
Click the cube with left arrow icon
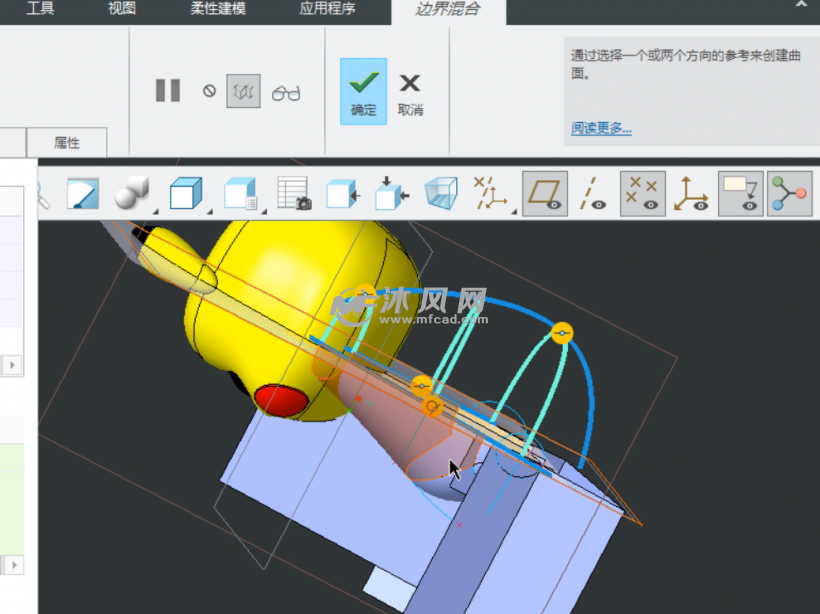click(x=344, y=194)
